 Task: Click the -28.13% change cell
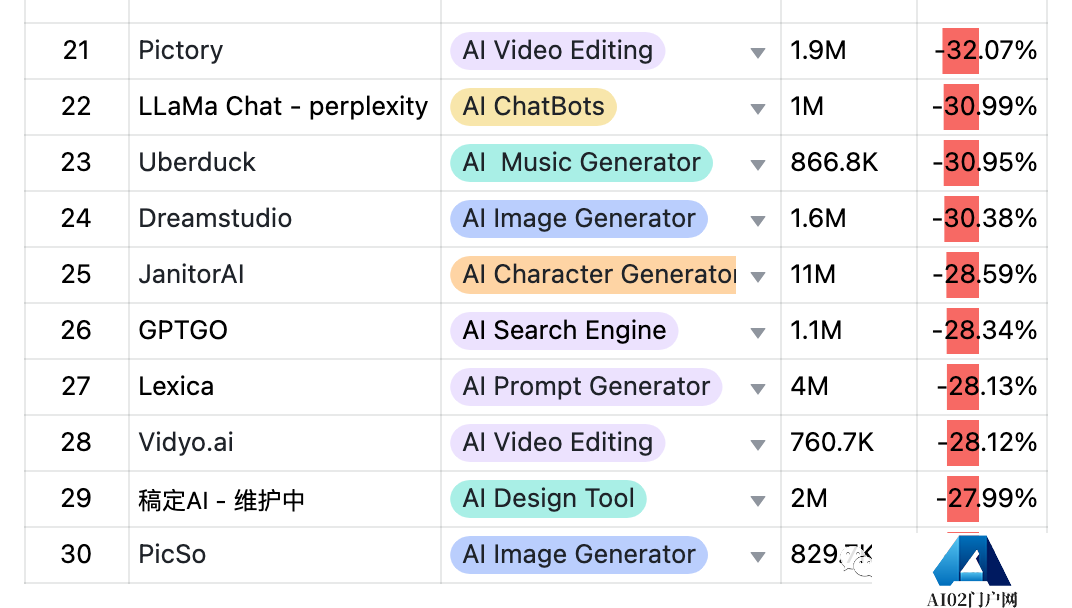point(982,388)
